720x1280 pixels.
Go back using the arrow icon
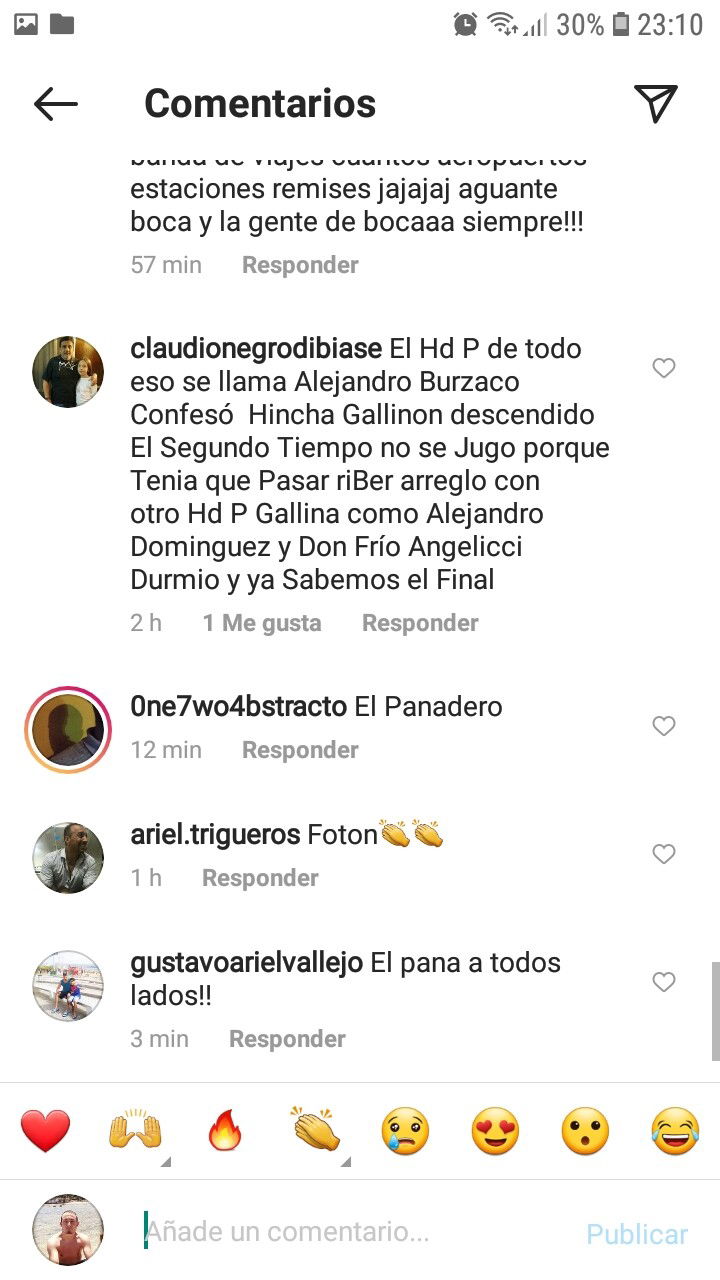[x=56, y=103]
